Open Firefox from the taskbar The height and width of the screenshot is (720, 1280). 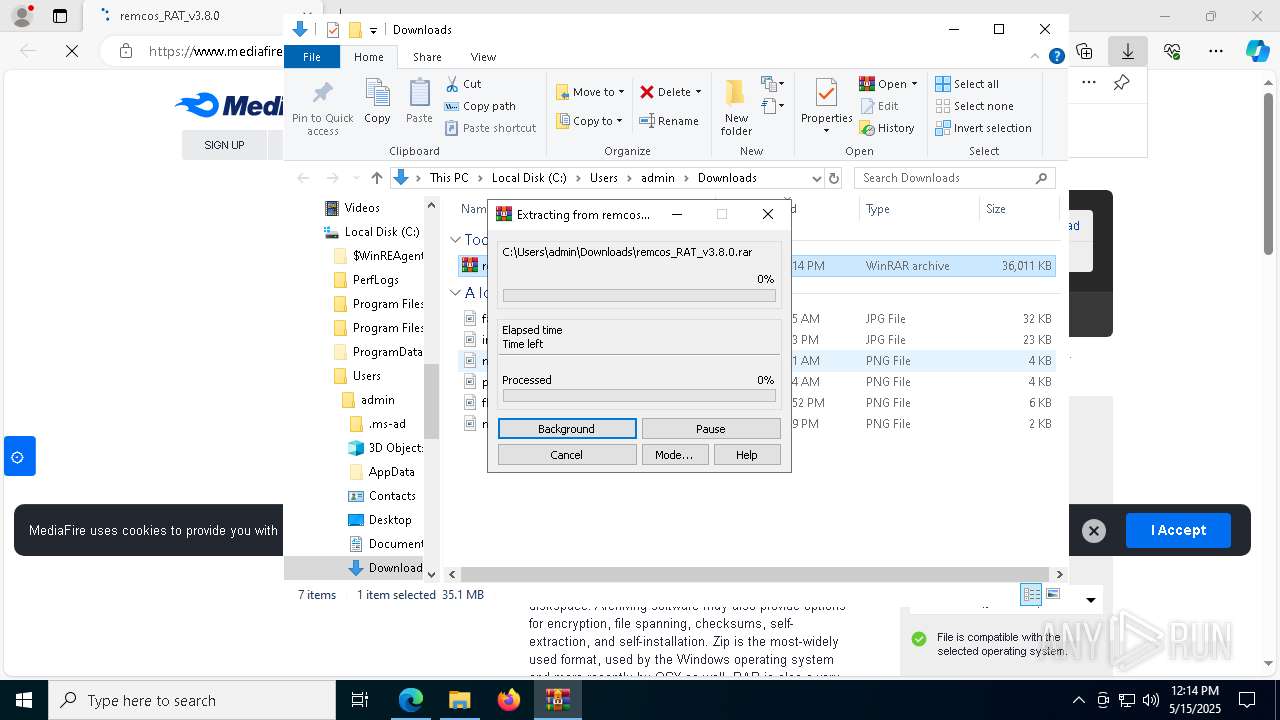509,700
